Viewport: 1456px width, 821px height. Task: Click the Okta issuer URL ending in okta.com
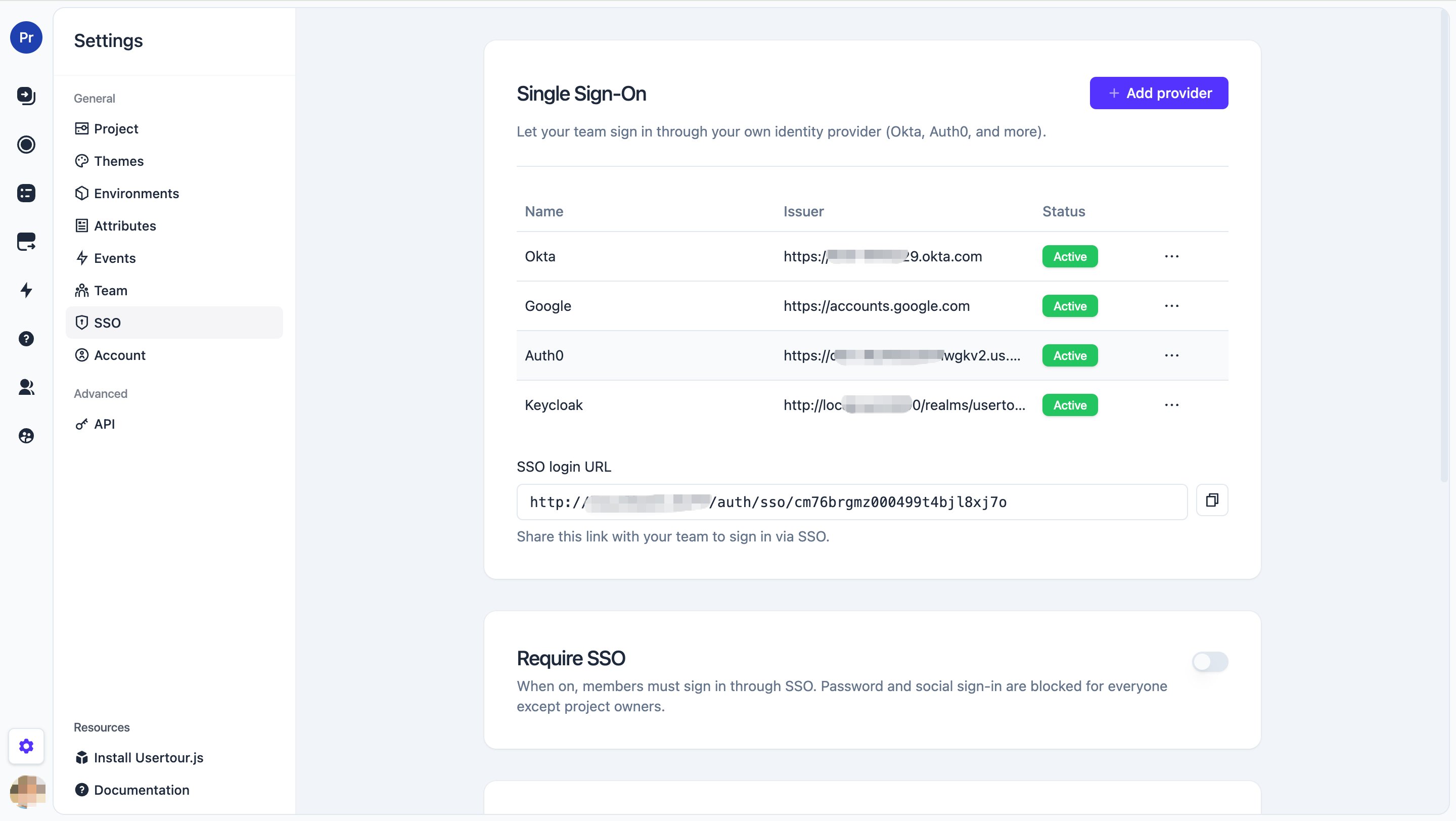click(x=882, y=256)
